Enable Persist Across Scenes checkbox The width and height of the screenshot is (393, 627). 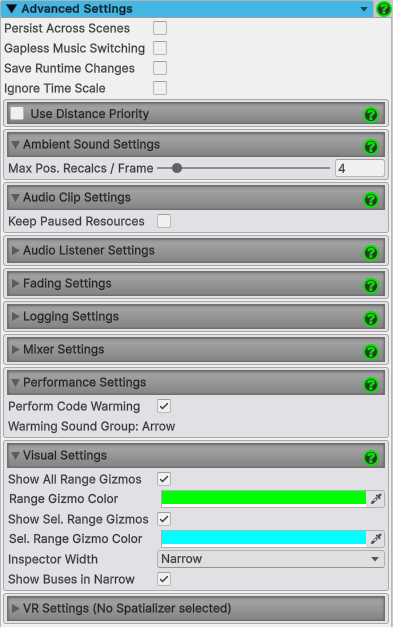pos(160,28)
